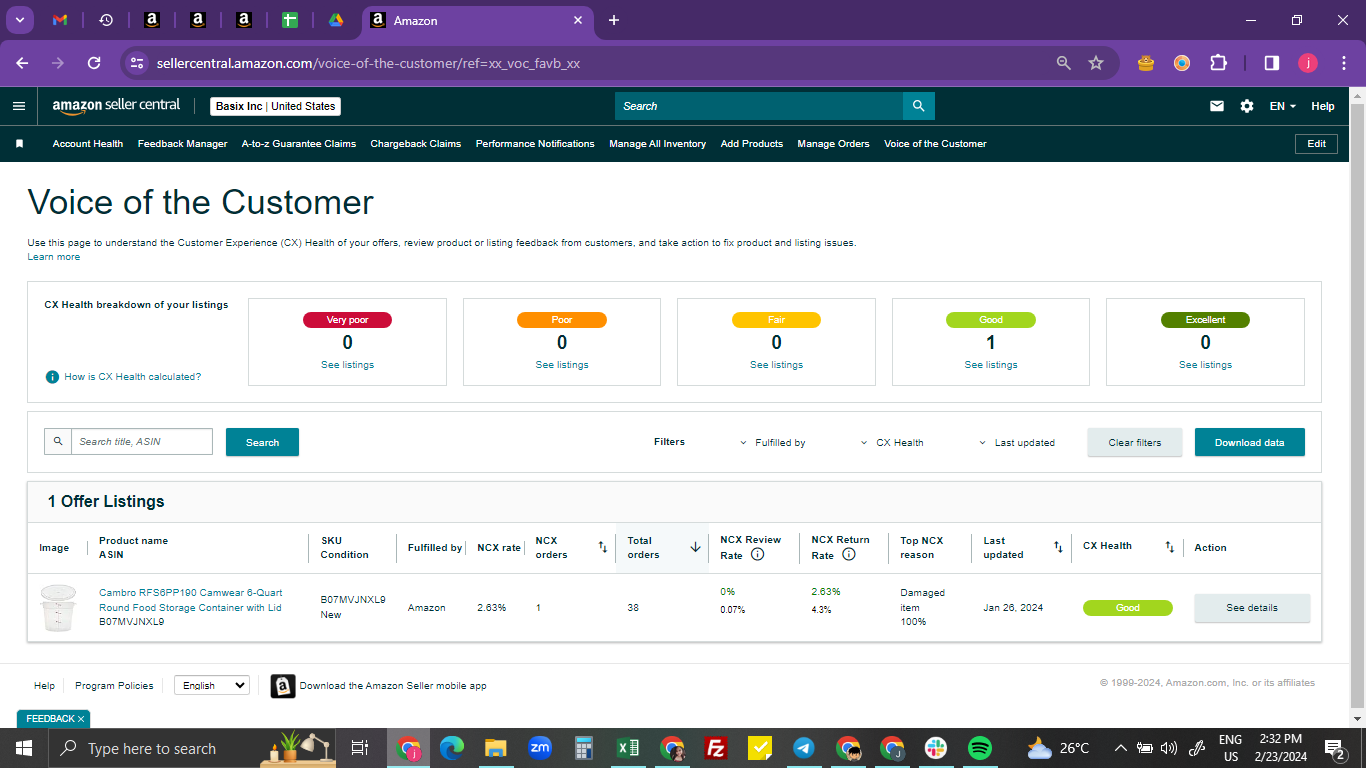This screenshot has height=768, width=1366.
Task: Go back to the previous page
Action: pyautogui.click(x=22, y=63)
